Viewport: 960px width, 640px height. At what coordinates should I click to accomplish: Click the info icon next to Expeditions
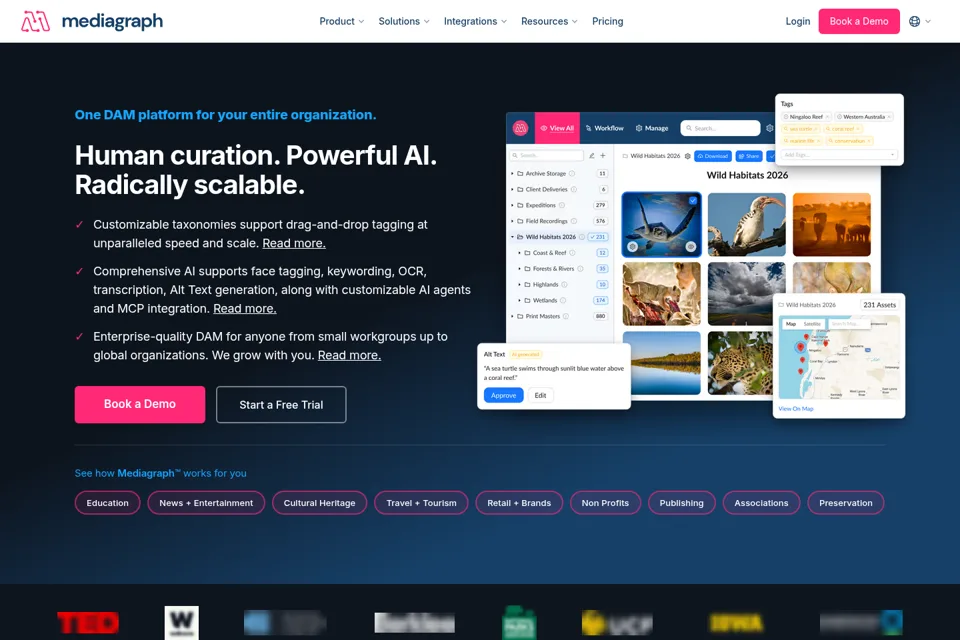click(561, 205)
